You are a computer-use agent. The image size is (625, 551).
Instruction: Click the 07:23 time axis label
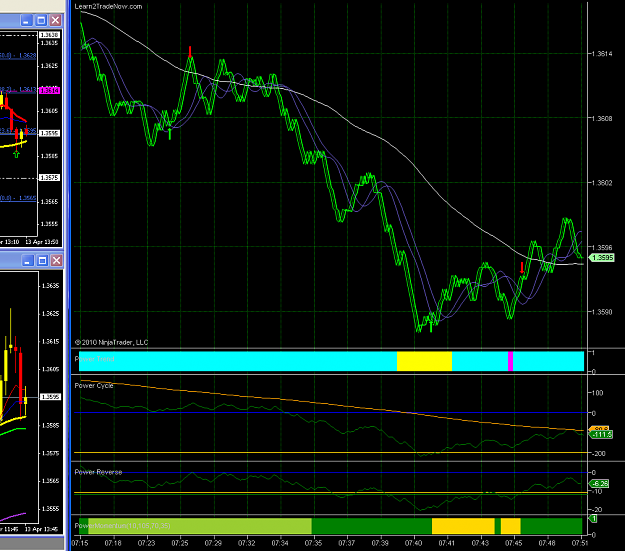tap(147, 543)
